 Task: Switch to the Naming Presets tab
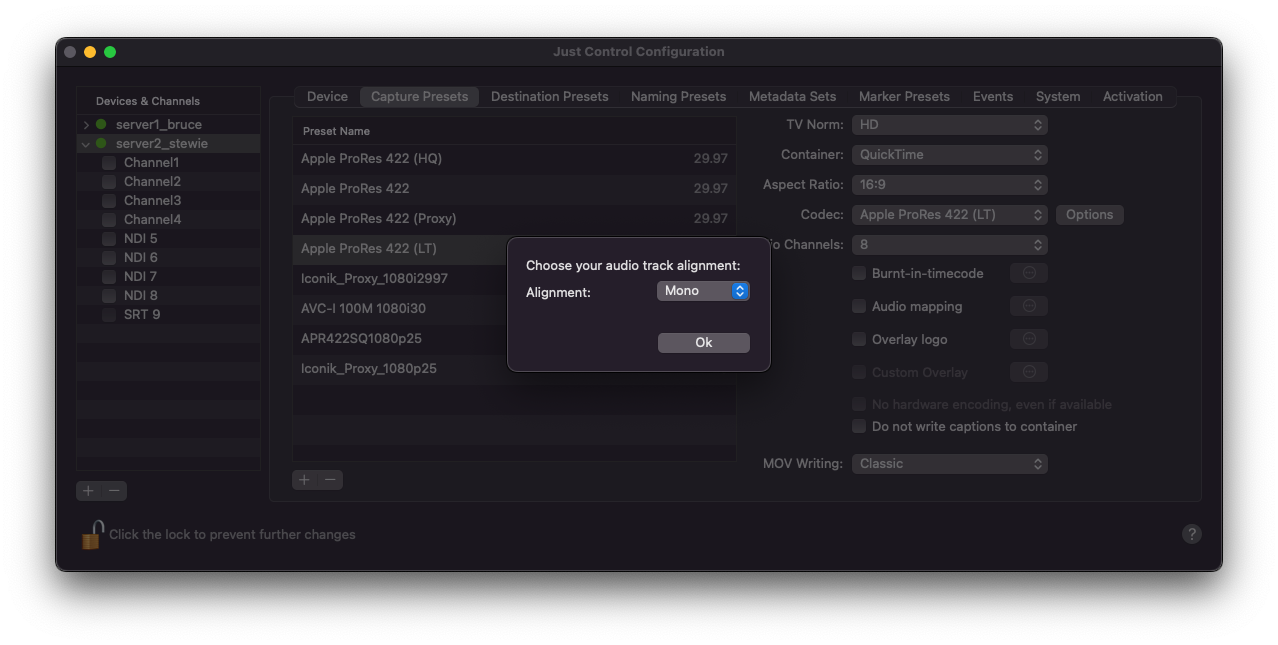coord(678,97)
